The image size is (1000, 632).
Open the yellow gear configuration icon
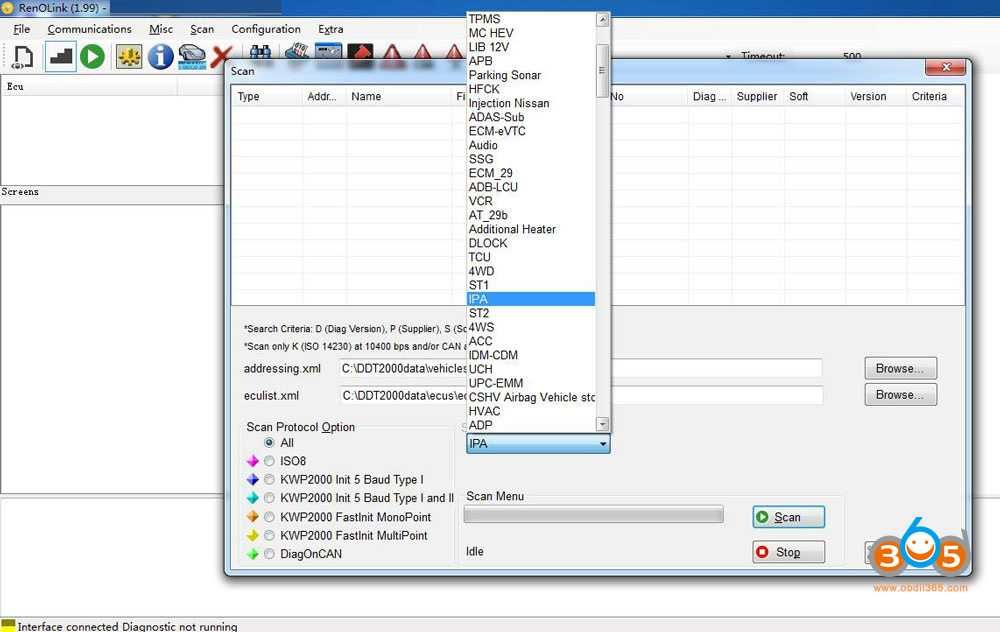(x=129, y=56)
